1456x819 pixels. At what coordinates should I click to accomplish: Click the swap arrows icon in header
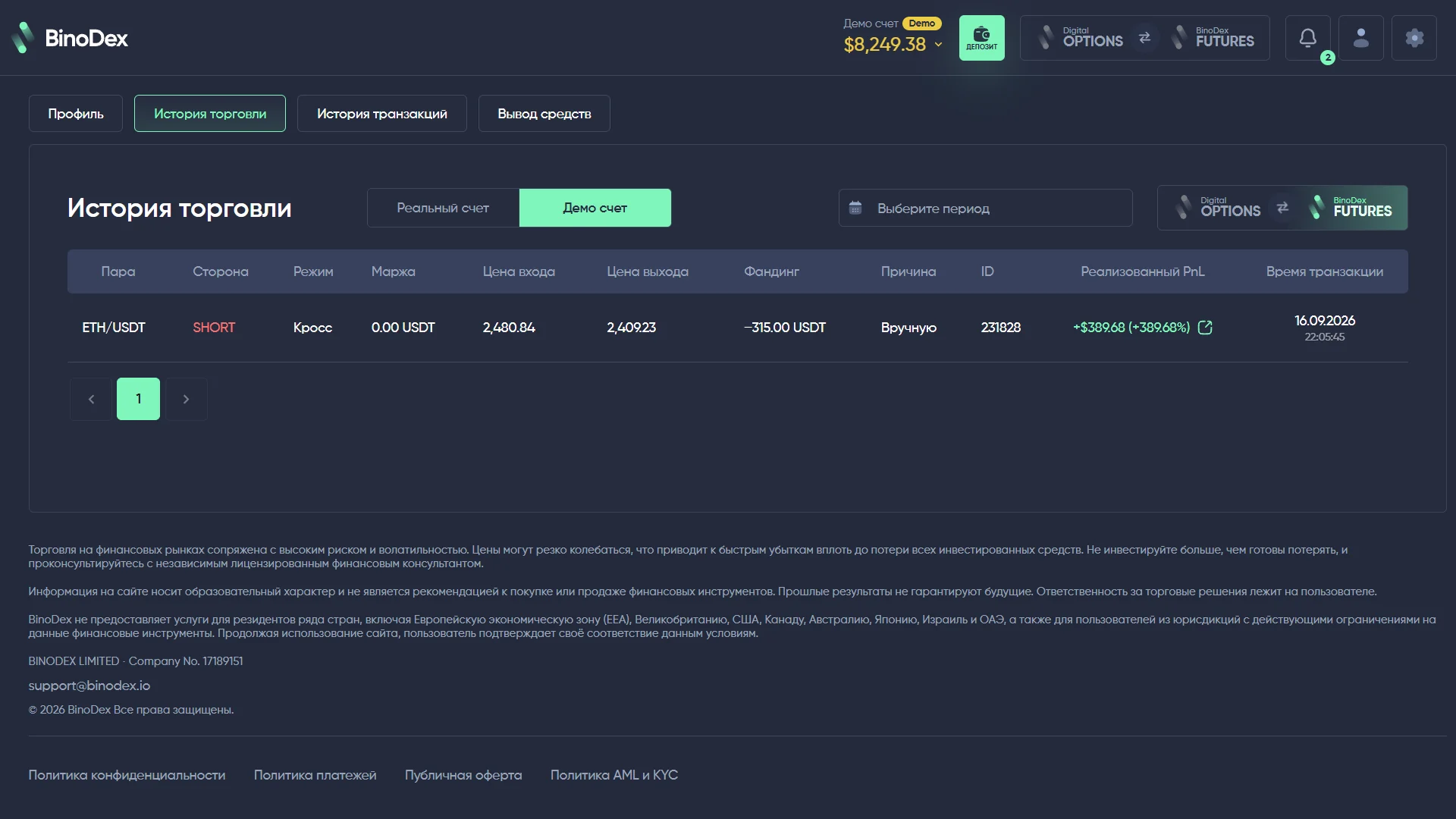click(1144, 38)
